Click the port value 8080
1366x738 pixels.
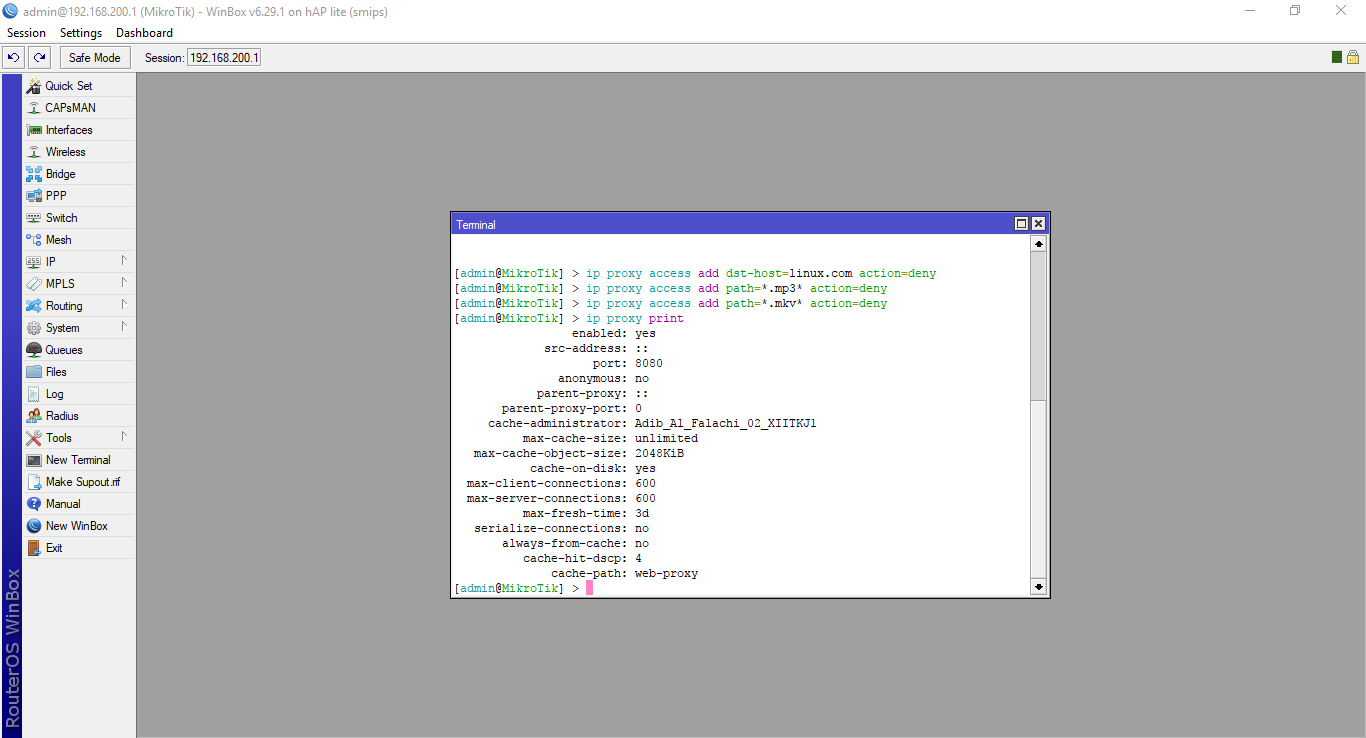tap(649, 363)
